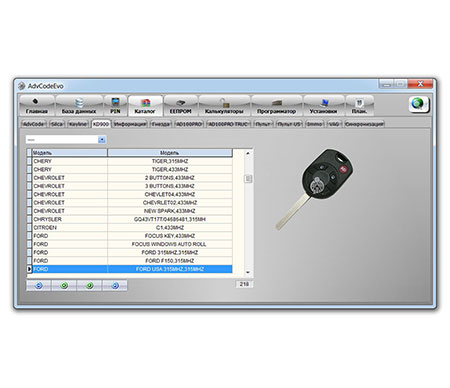450x388 pixels.
Task: Select the PIN toolbar icon
Action: point(115,106)
